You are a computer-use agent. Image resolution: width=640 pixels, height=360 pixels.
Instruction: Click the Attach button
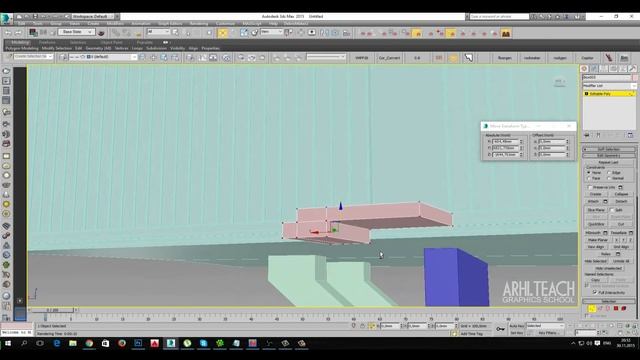pyautogui.click(x=593, y=201)
